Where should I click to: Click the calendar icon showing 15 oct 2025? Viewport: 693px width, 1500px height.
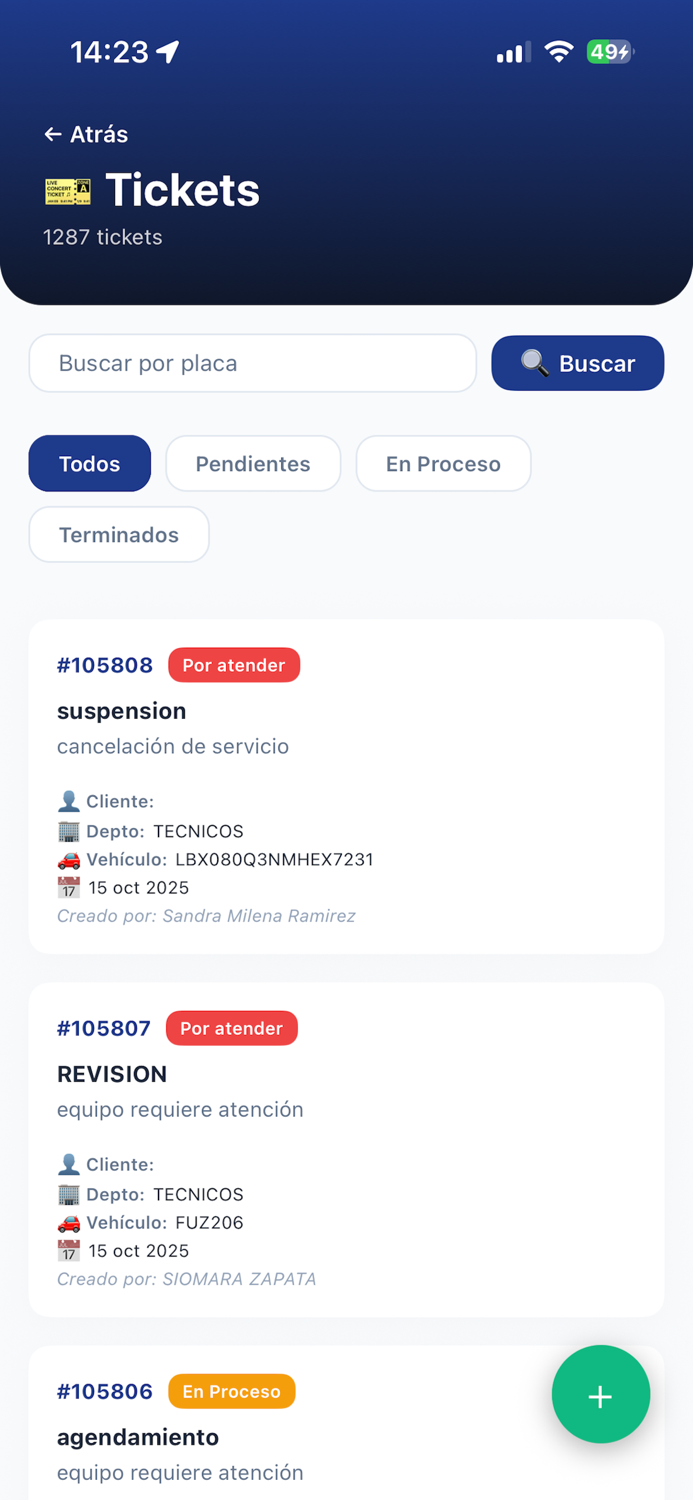point(64,887)
